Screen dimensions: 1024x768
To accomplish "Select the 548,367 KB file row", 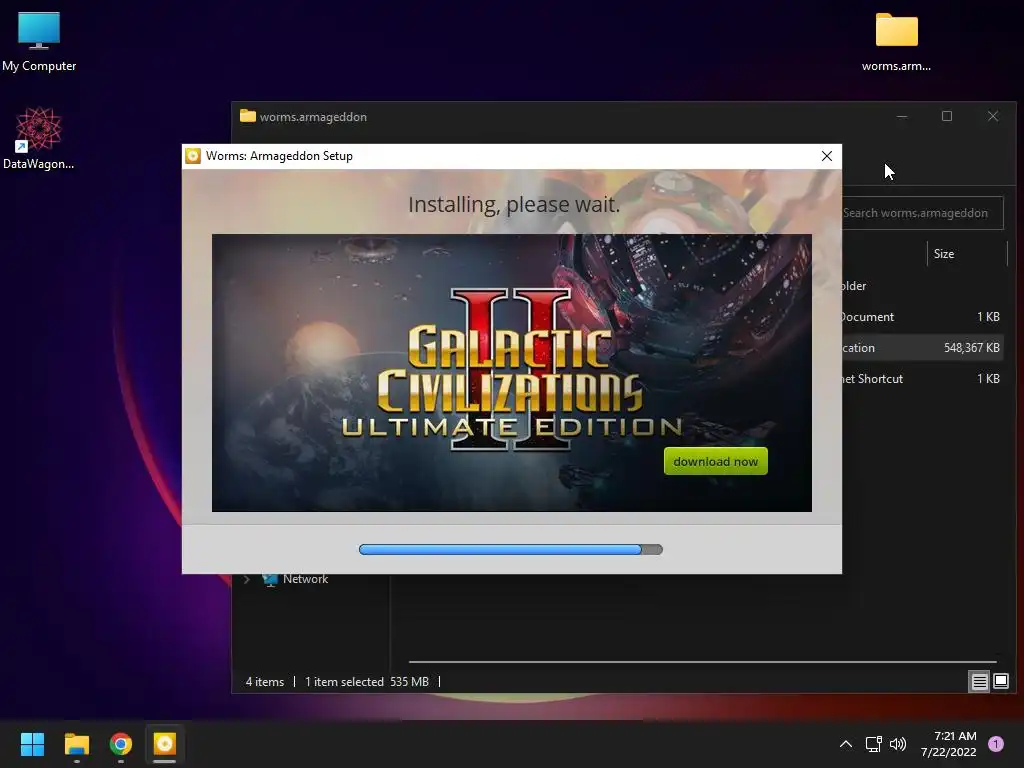I will point(922,348).
